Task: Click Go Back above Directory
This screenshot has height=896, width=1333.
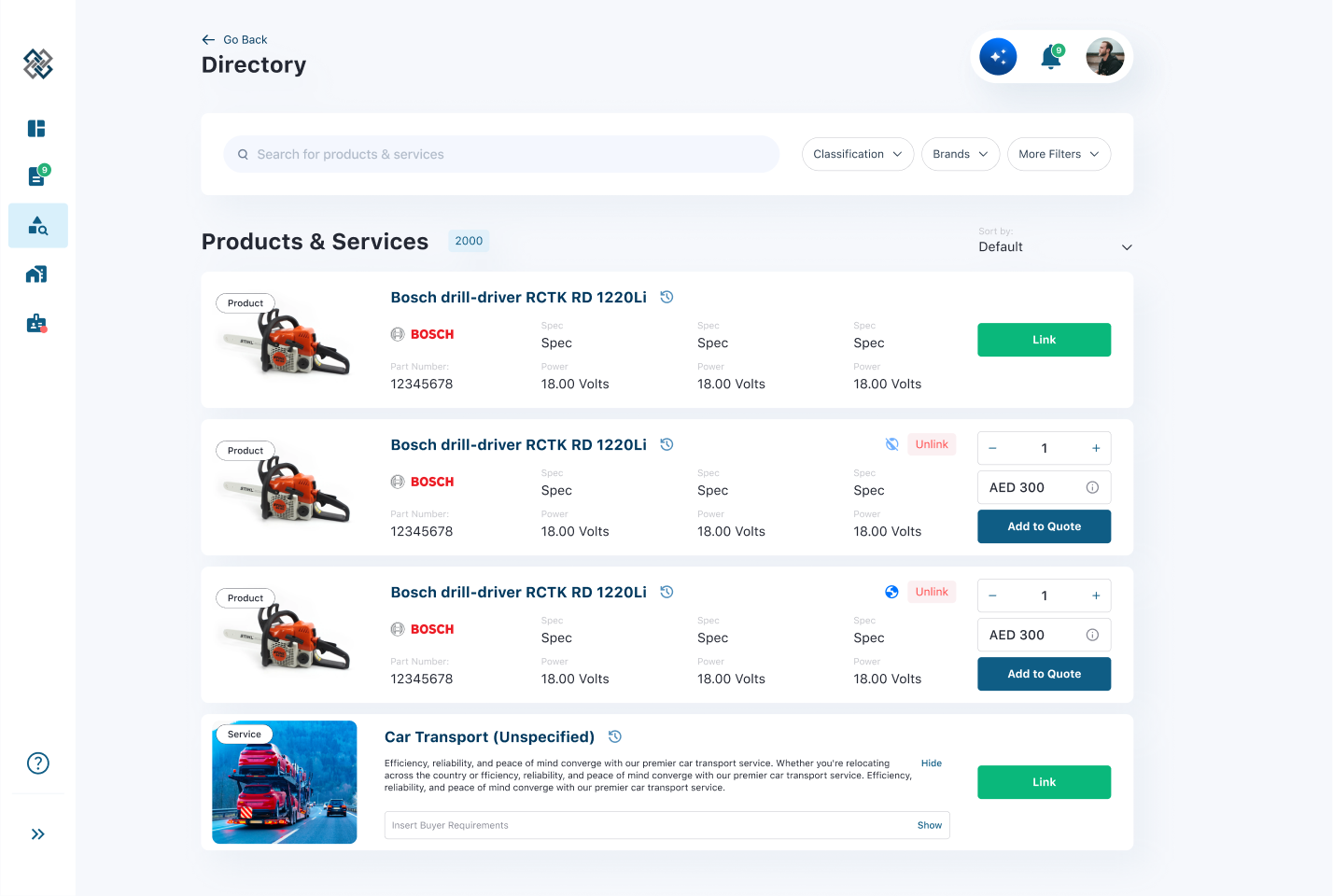Action: point(234,39)
